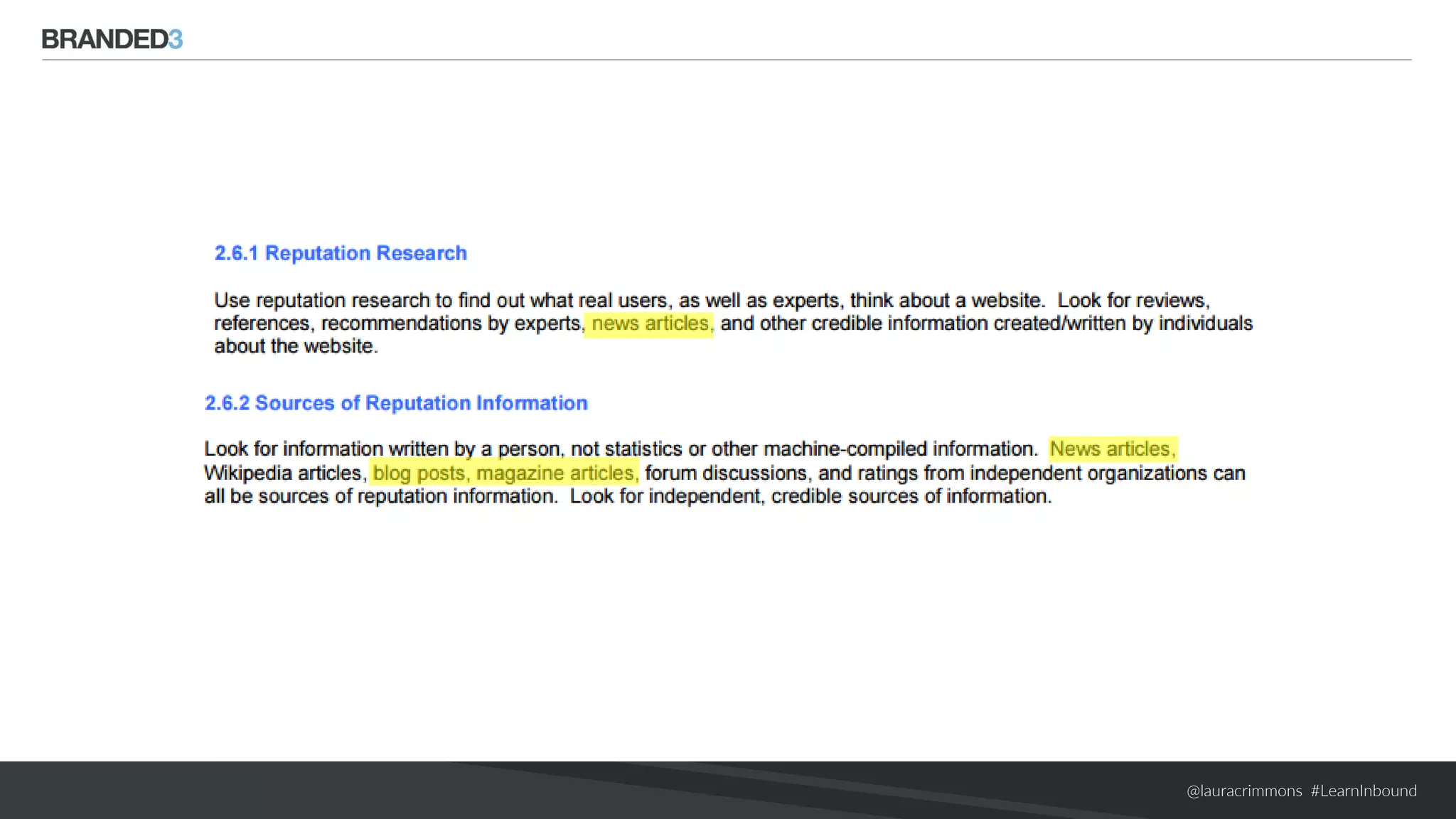Click the blue 3 in the logo
Image resolution: width=1456 pixels, height=819 pixels.
[176, 40]
